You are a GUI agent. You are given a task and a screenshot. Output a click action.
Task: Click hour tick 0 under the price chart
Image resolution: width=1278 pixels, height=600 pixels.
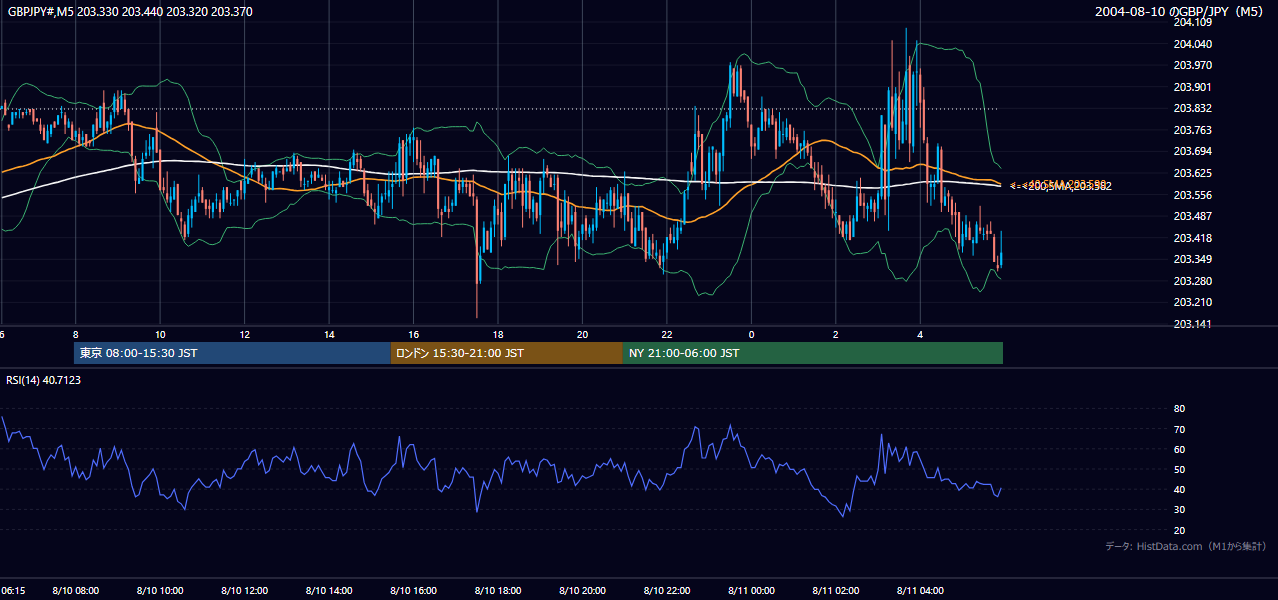pyautogui.click(x=752, y=334)
